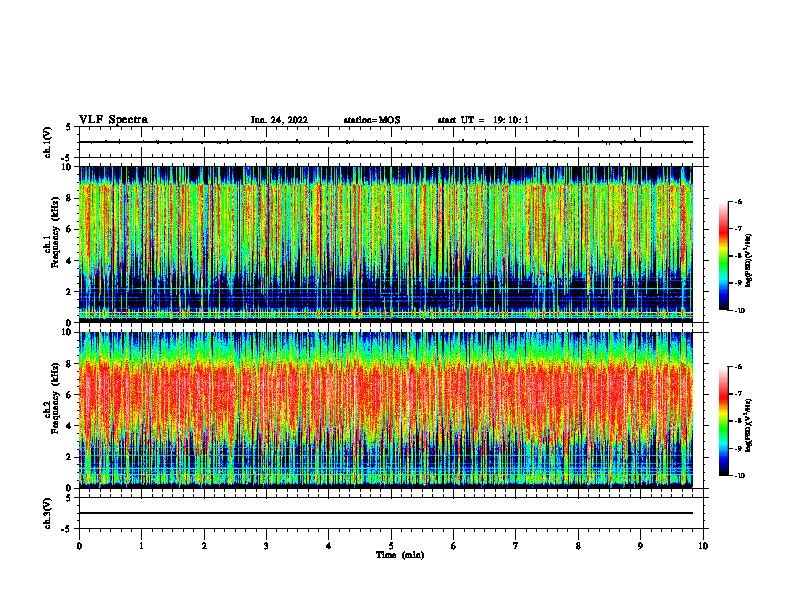Click the "4" kHz tick of the ch.1 spectrogram

click(x=69, y=261)
